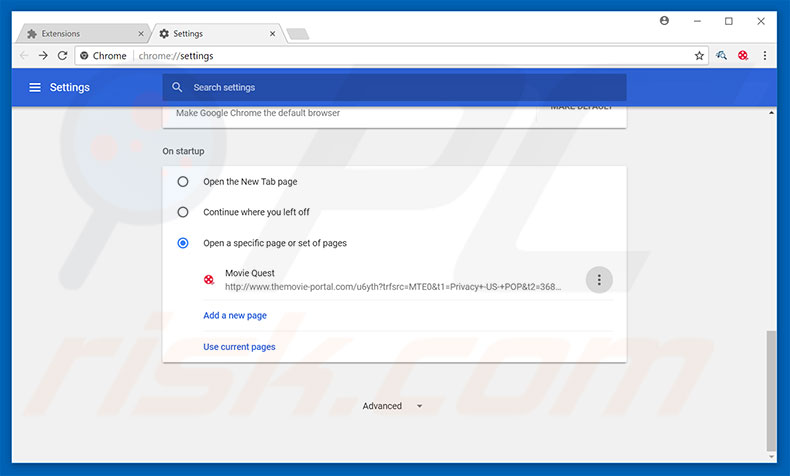This screenshot has height=476, width=790.
Task: Click Add a new page link
Action: pyautogui.click(x=235, y=315)
